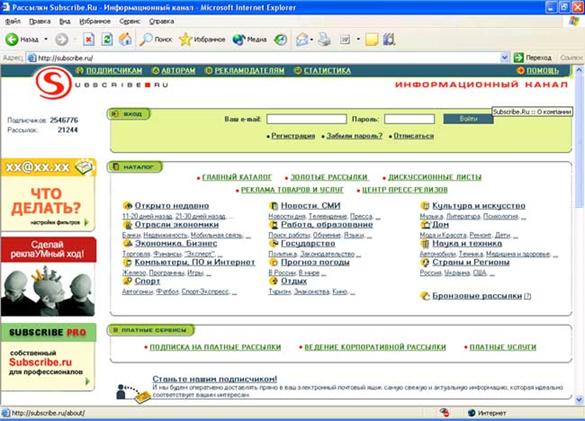Open the Справка menu
585x421 pixels.
(162, 21)
